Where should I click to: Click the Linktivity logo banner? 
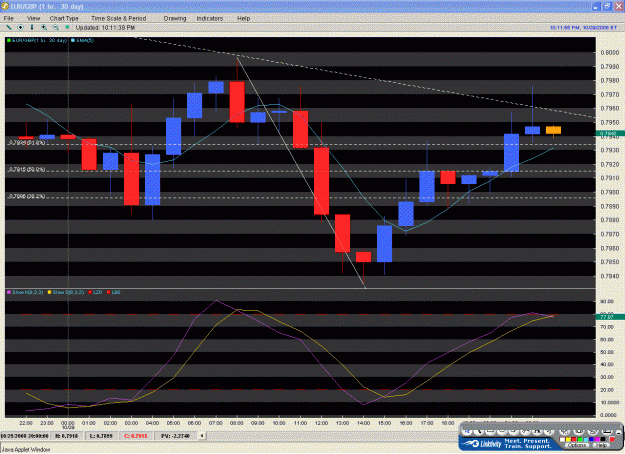click(x=506, y=444)
